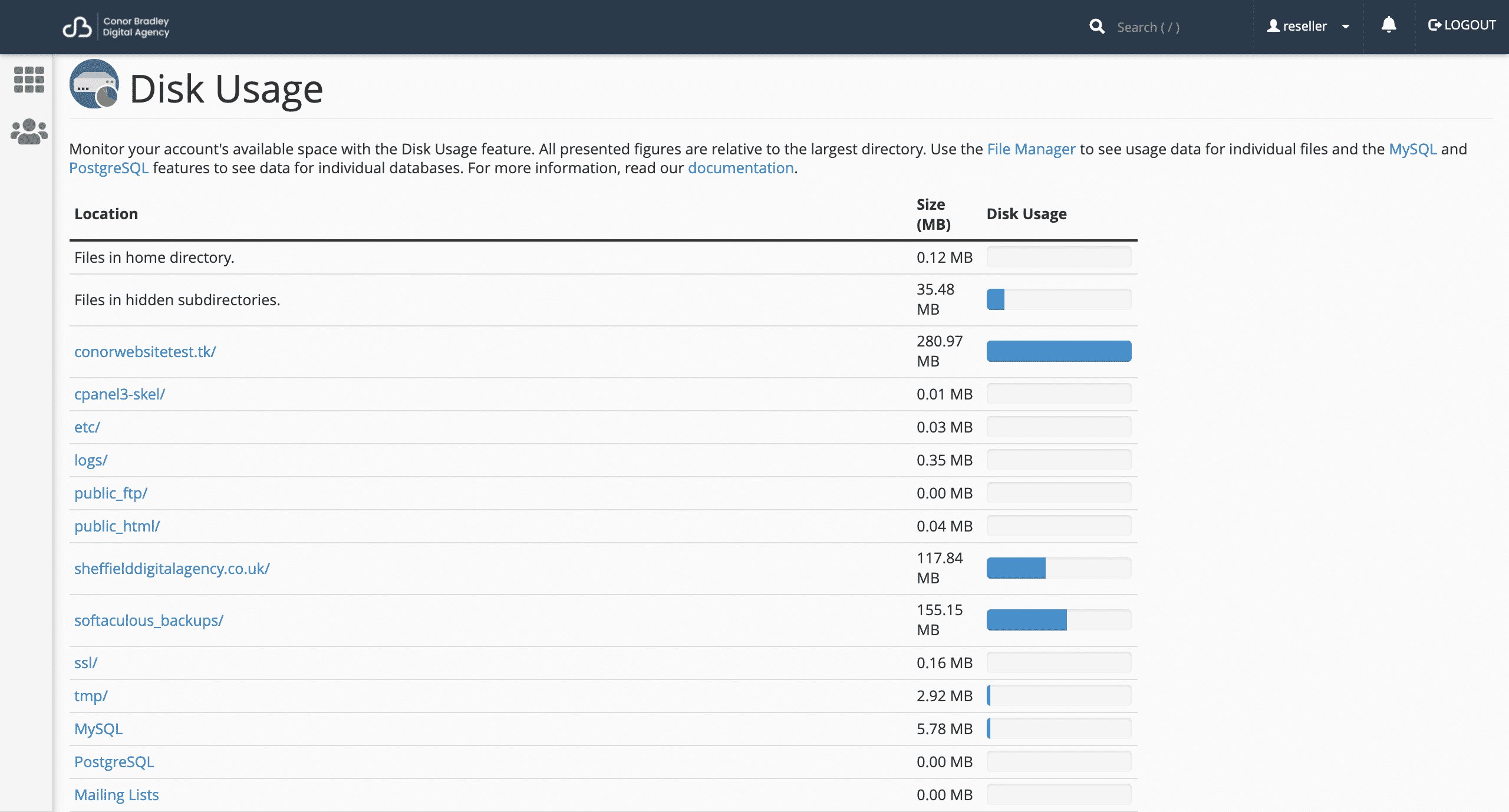Open the Mailing Lists link
Image resolution: width=1509 pixels, height=812 pixels.
pyautogui.click(x=117, y=795)
